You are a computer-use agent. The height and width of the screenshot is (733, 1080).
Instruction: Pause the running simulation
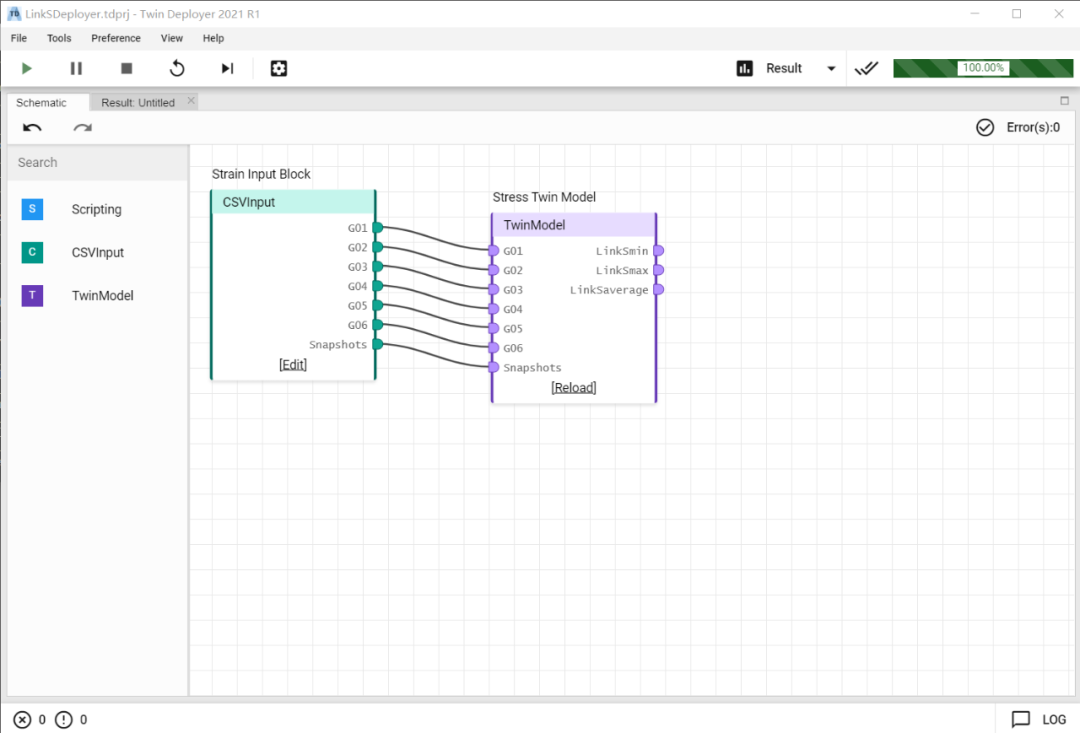click(76, 68)
